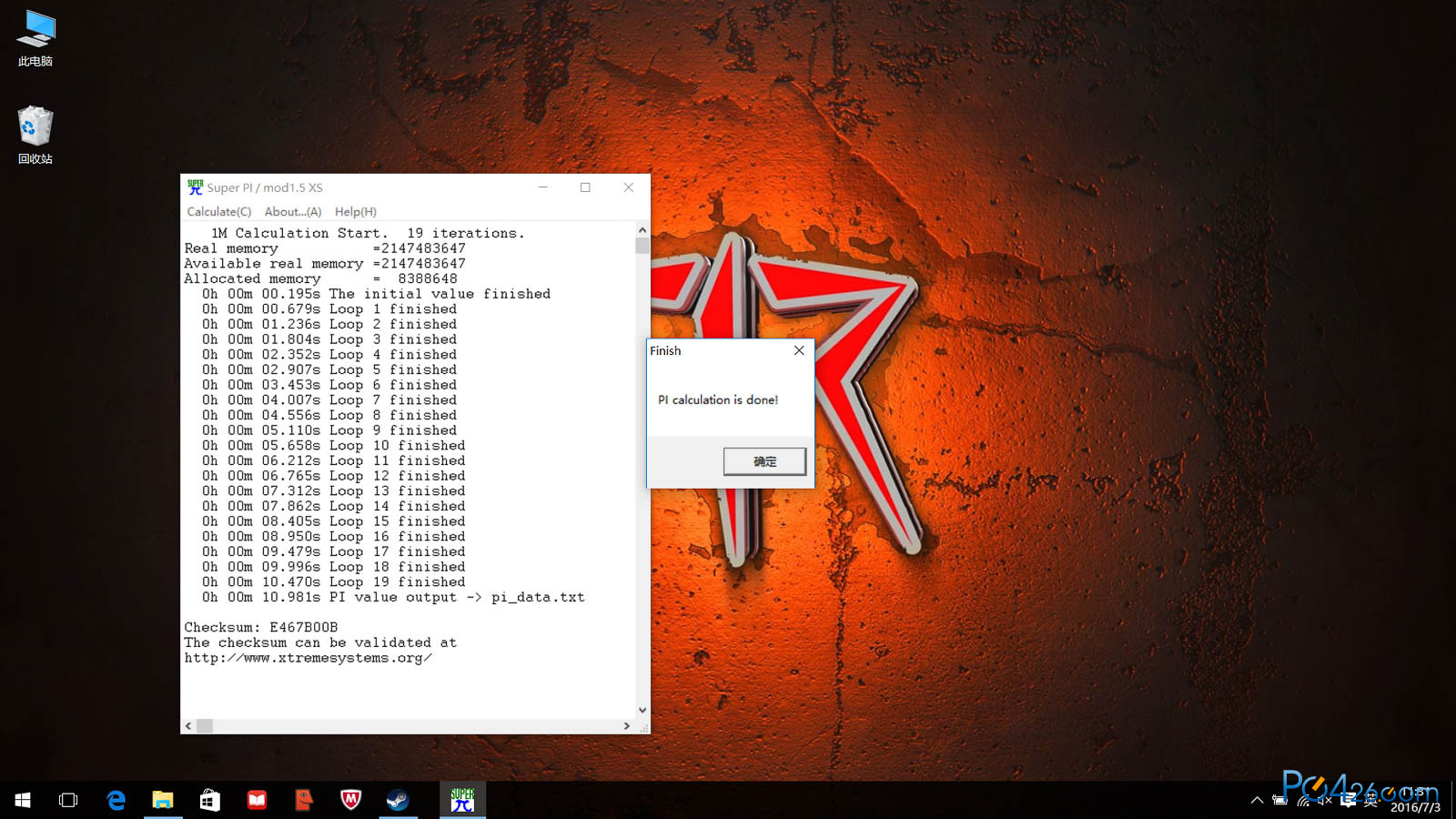Maximize the Super PI window
This screenshot has height=819, width=1456.
(x=585, y=187)
